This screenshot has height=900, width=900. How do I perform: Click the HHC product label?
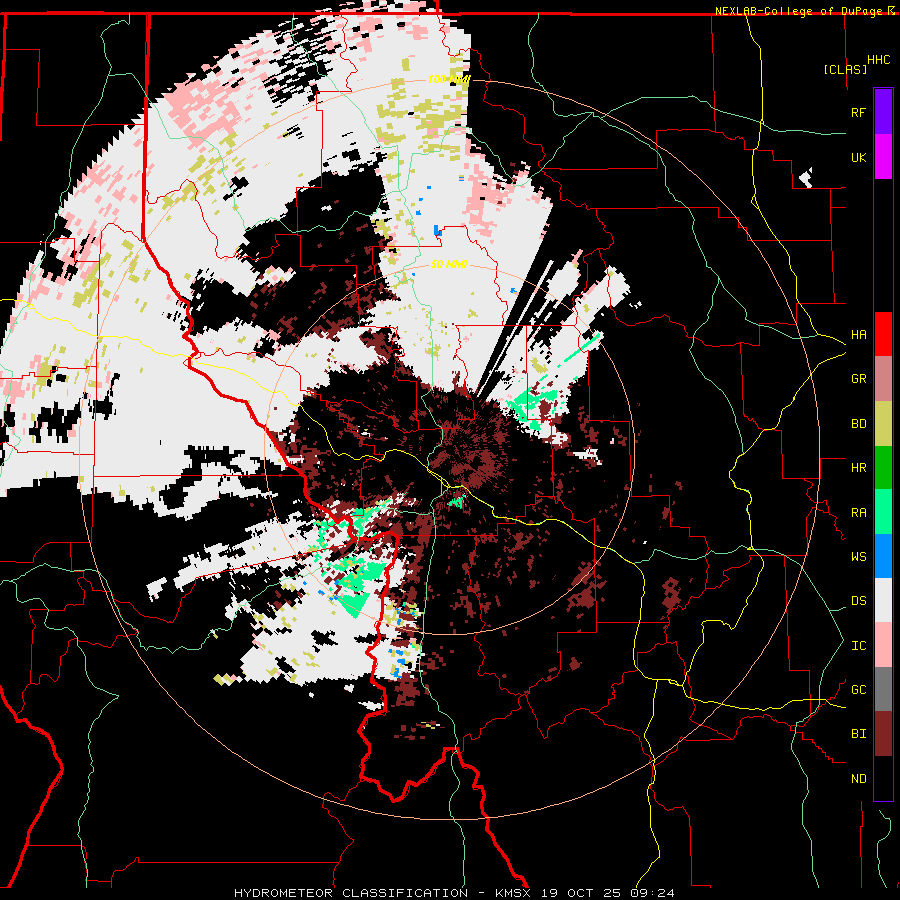pyautogui.click(x=878, y=60)
